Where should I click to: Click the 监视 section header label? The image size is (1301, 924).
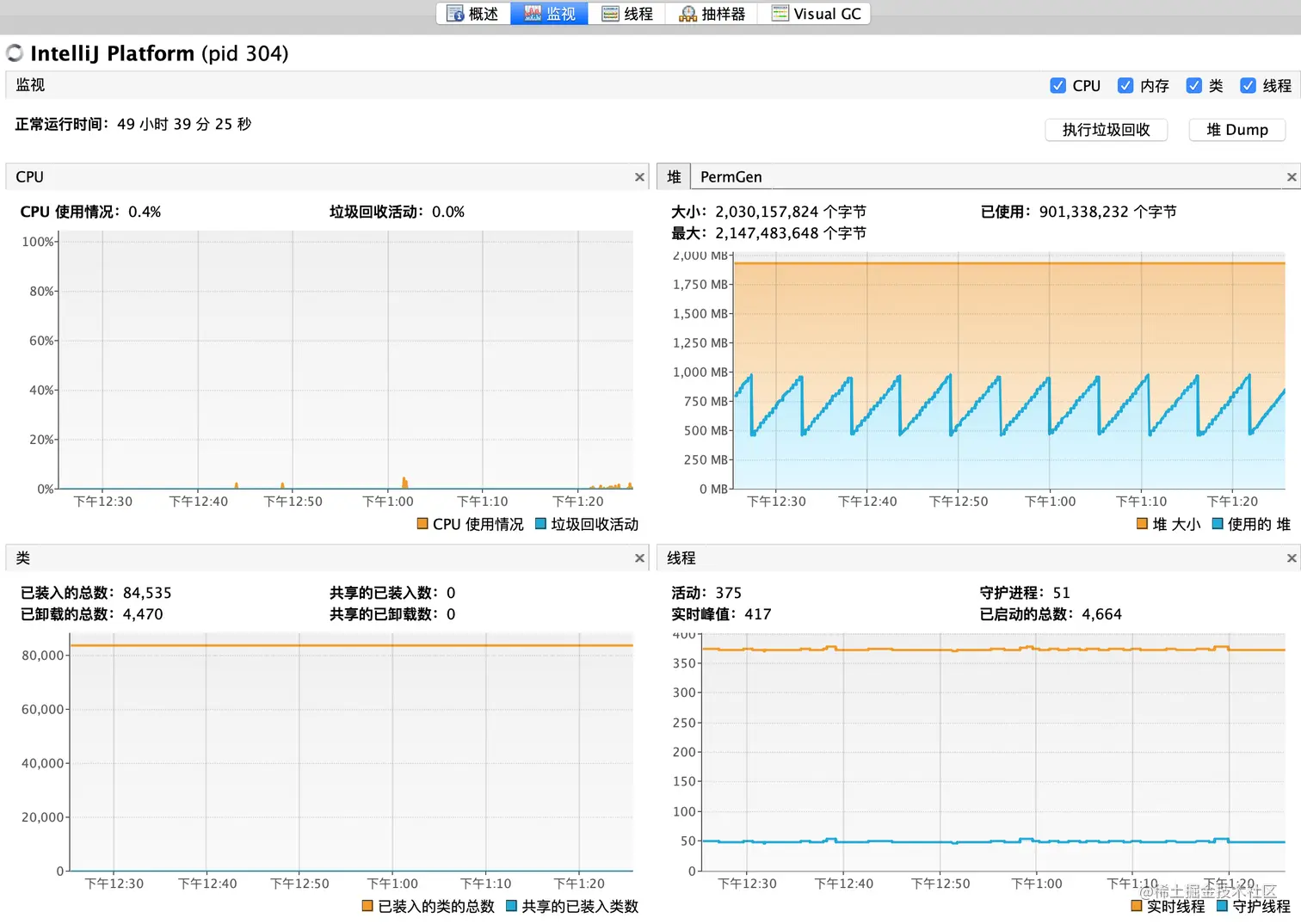tap(30, 85)
